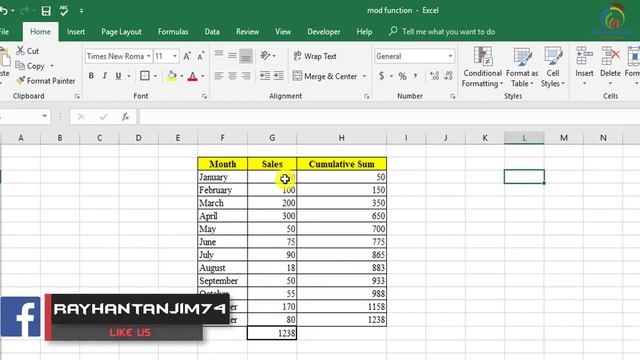Open the Formulas tab
Viewport: 640px width, 360px height.
pyautogui.click(x=173, y=32)
